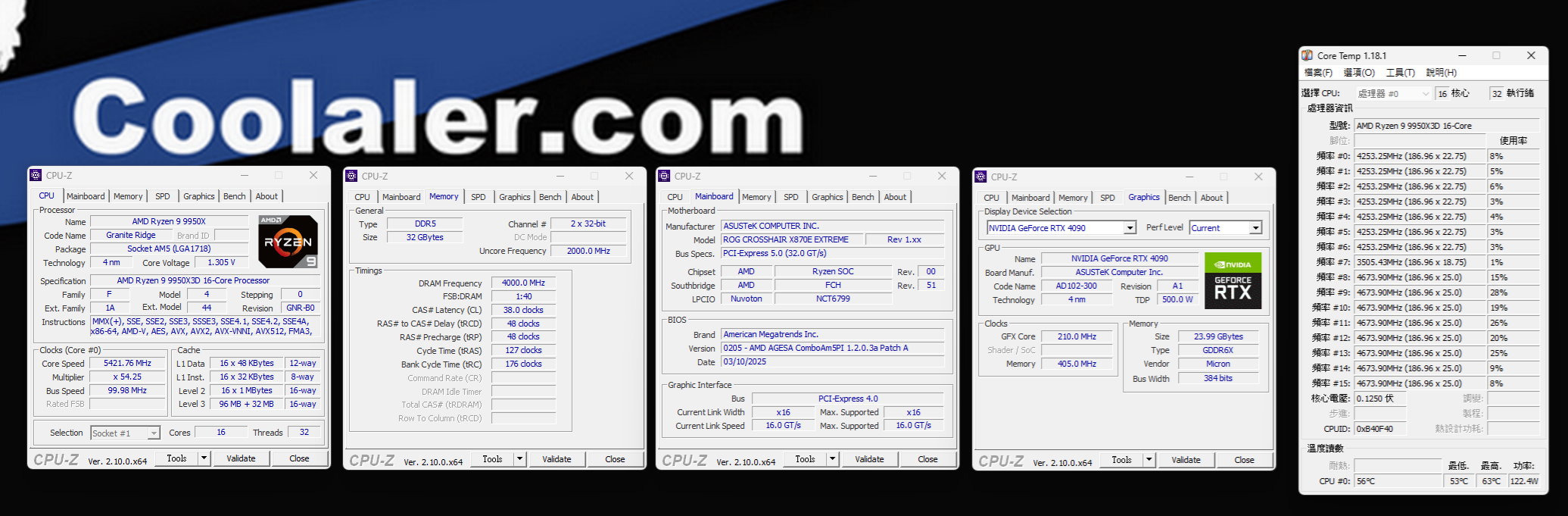Click the Close button in the memory timings CPU-Z window
The height and width of the screenshot is (516, 1568).
(x=615, y=459)
